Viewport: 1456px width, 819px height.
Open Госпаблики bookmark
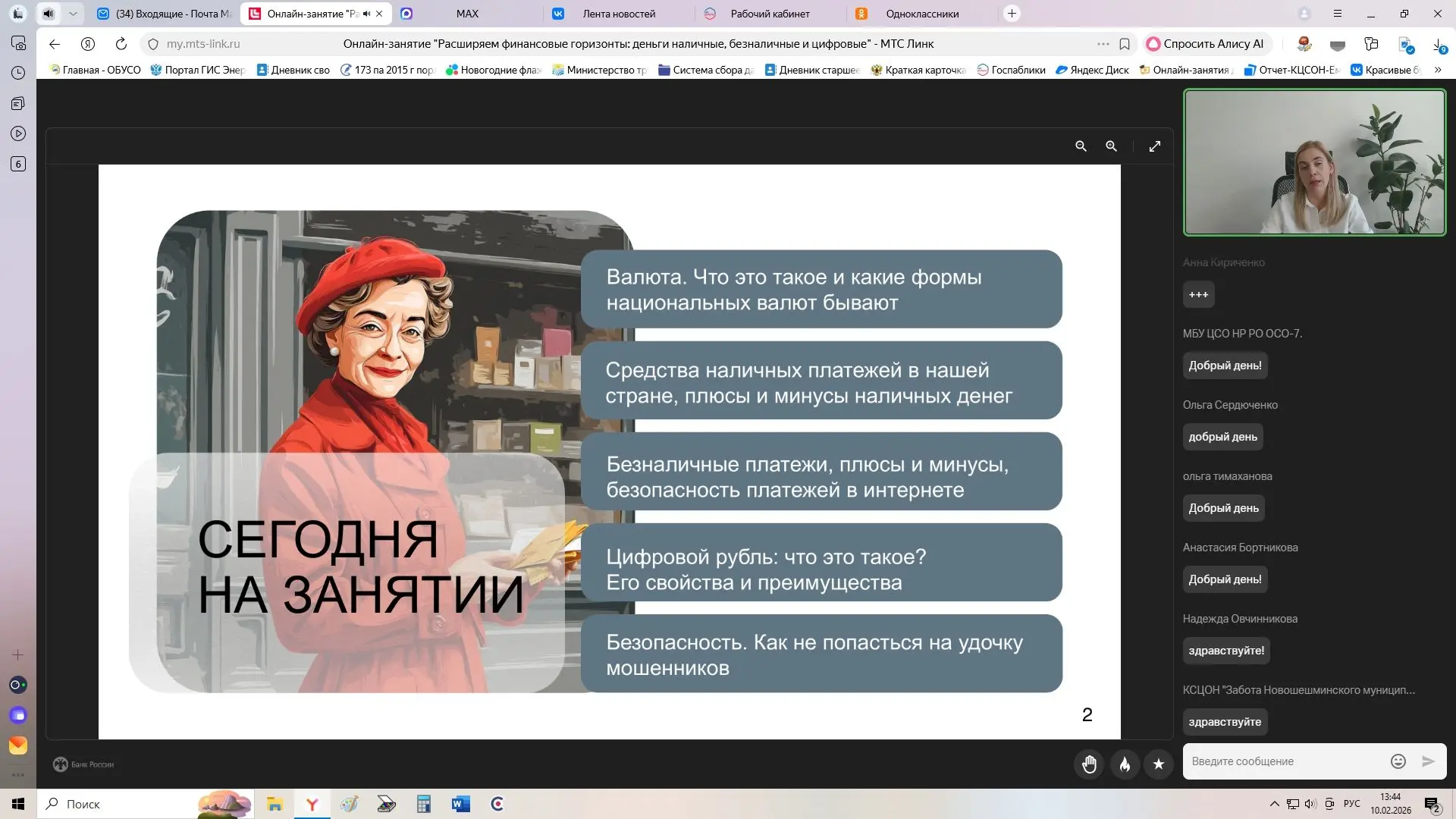click(x=1011, y=70)
